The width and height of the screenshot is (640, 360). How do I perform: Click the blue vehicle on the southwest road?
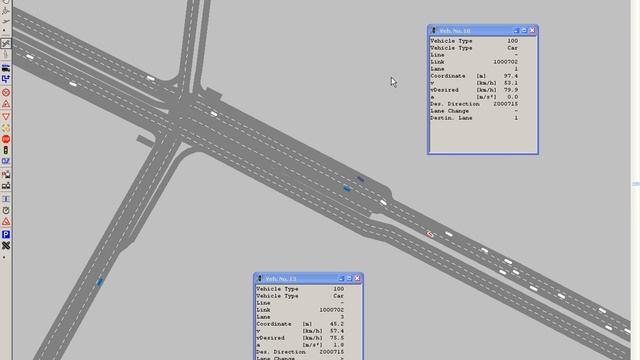pos(100,282)
